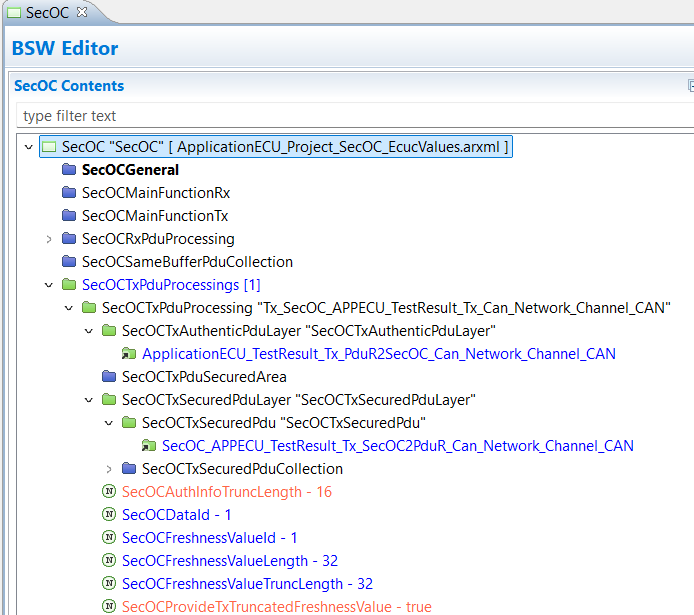Close the SecOC editor tab
Image resolution: width=694 pixels, height=615 pixels.
pyautogui.click(x=82, y=12)
